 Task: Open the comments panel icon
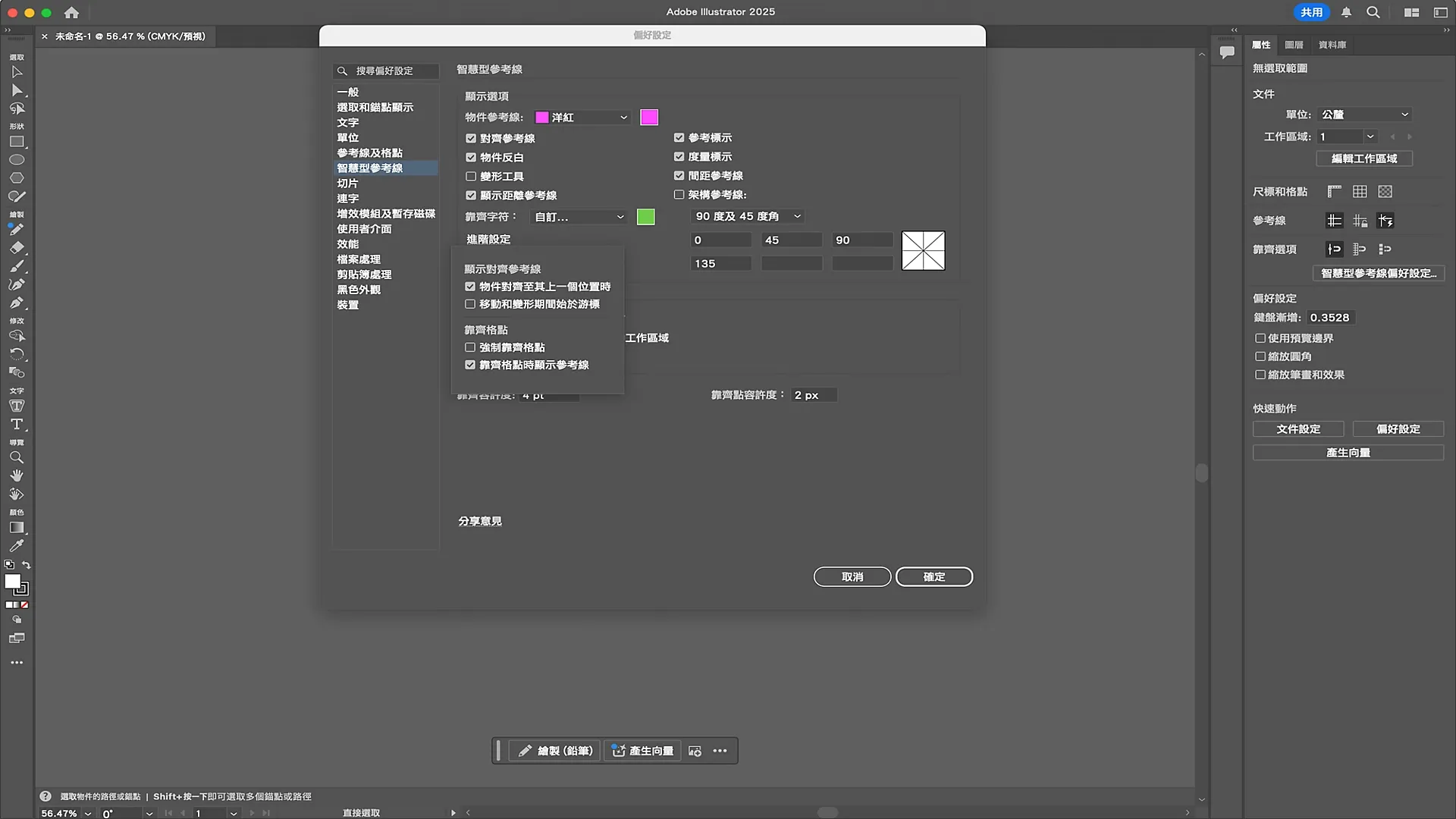click(x=1227, y=52)
